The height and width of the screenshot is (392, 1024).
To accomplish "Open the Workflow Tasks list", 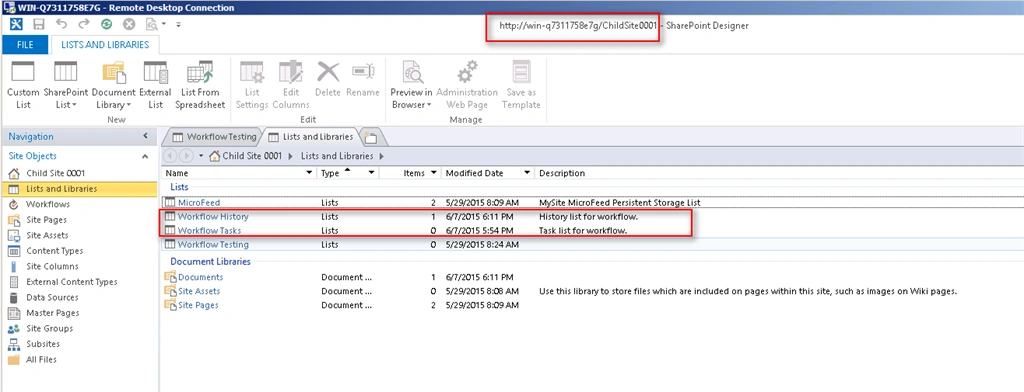I will (x=209, y=231).
